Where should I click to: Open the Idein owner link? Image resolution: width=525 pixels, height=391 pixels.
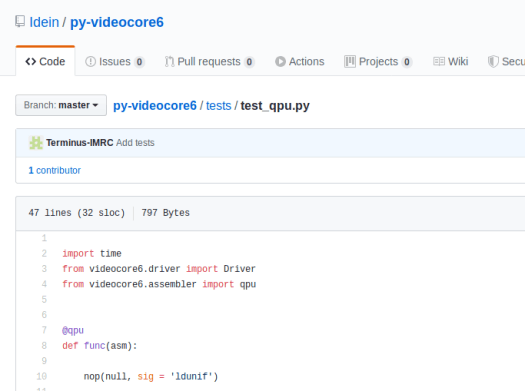44,22
